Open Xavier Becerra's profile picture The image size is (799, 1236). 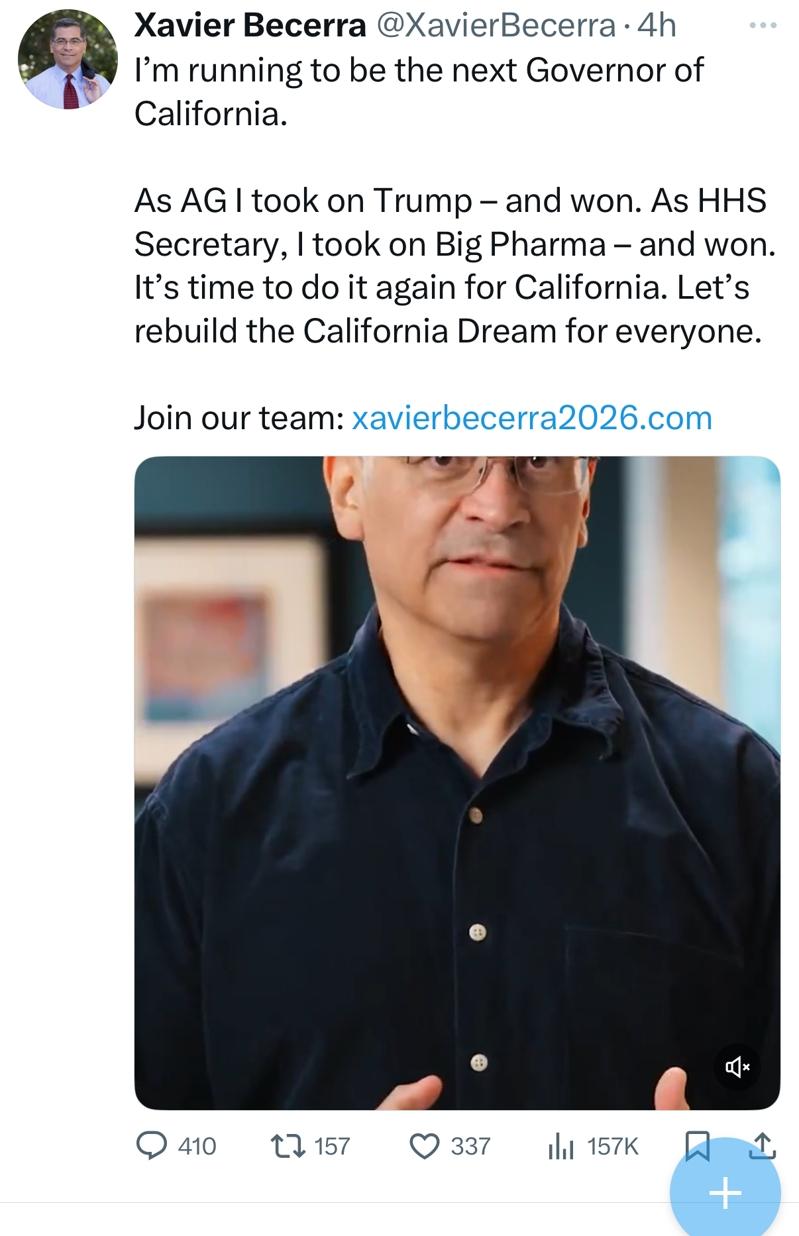[68, 60]
